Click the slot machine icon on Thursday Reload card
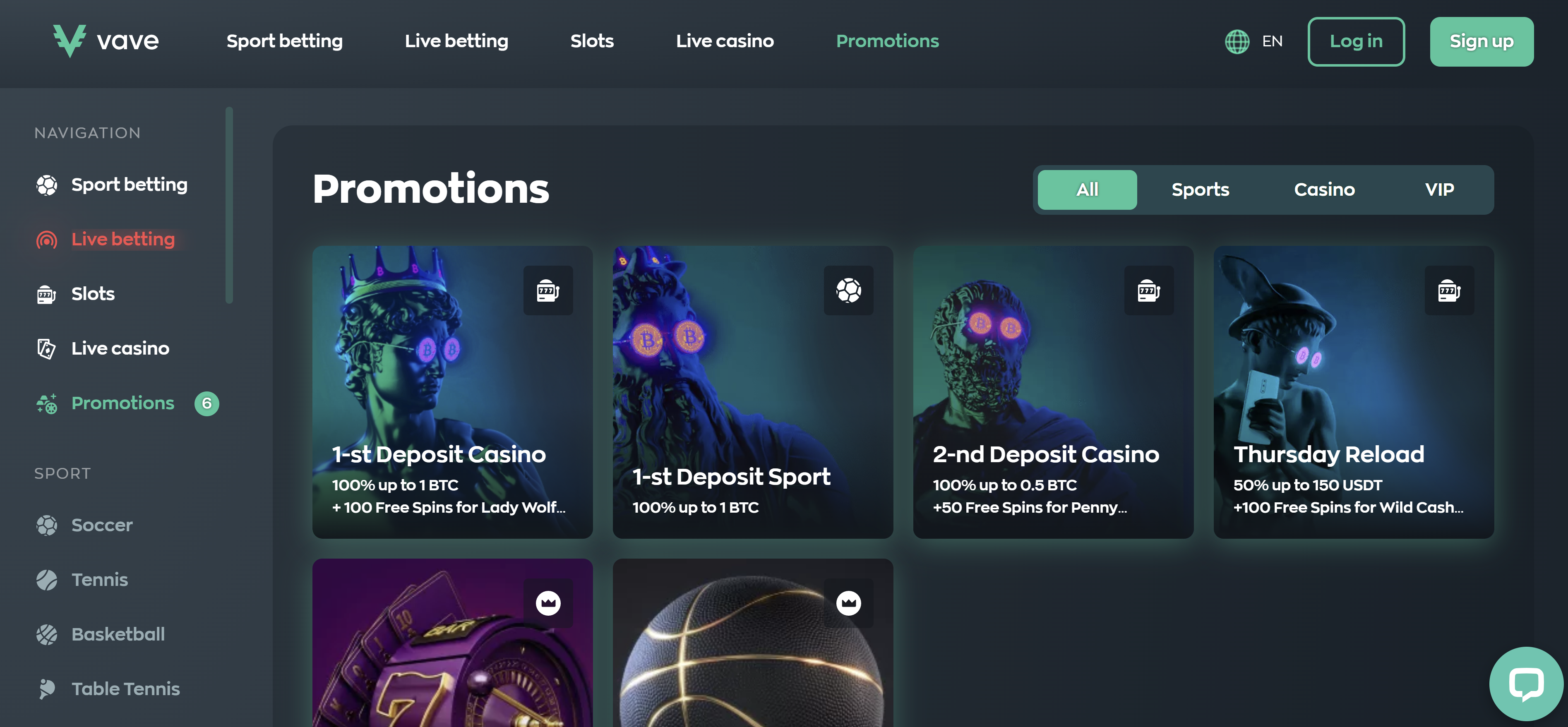This screenshot has height=727, width=1568. point(1449,290)
